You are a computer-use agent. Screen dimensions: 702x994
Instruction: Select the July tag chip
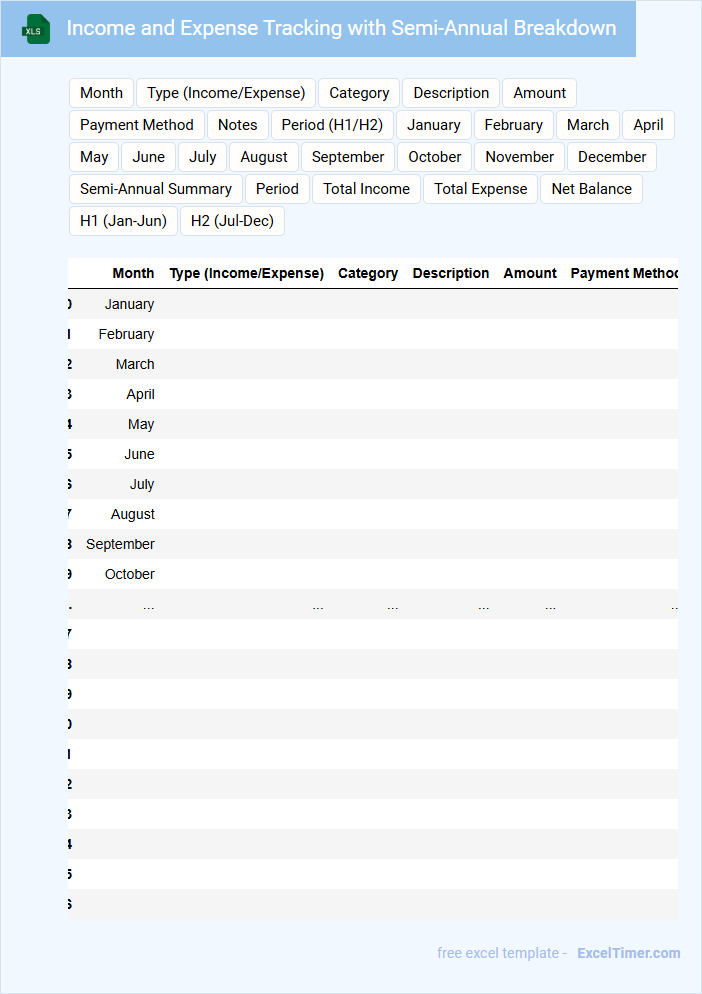click(x=202, y=157)
